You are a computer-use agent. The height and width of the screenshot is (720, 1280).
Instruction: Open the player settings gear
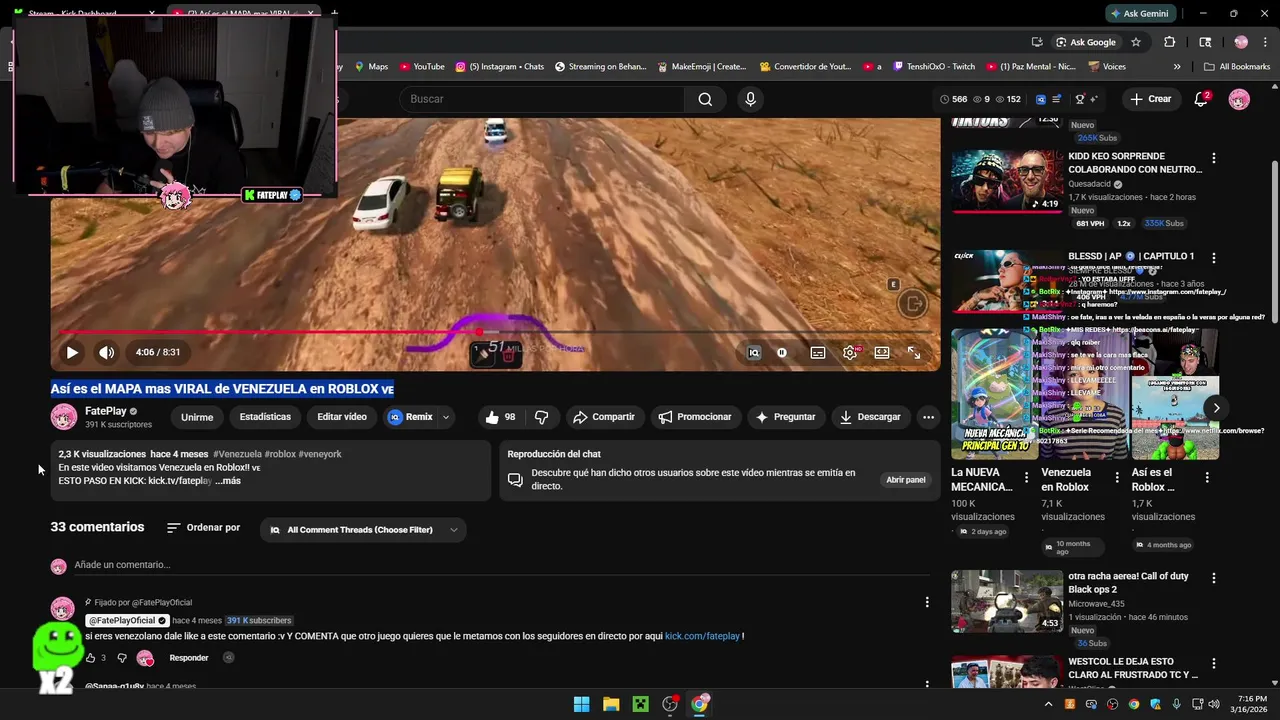point(850,352)
